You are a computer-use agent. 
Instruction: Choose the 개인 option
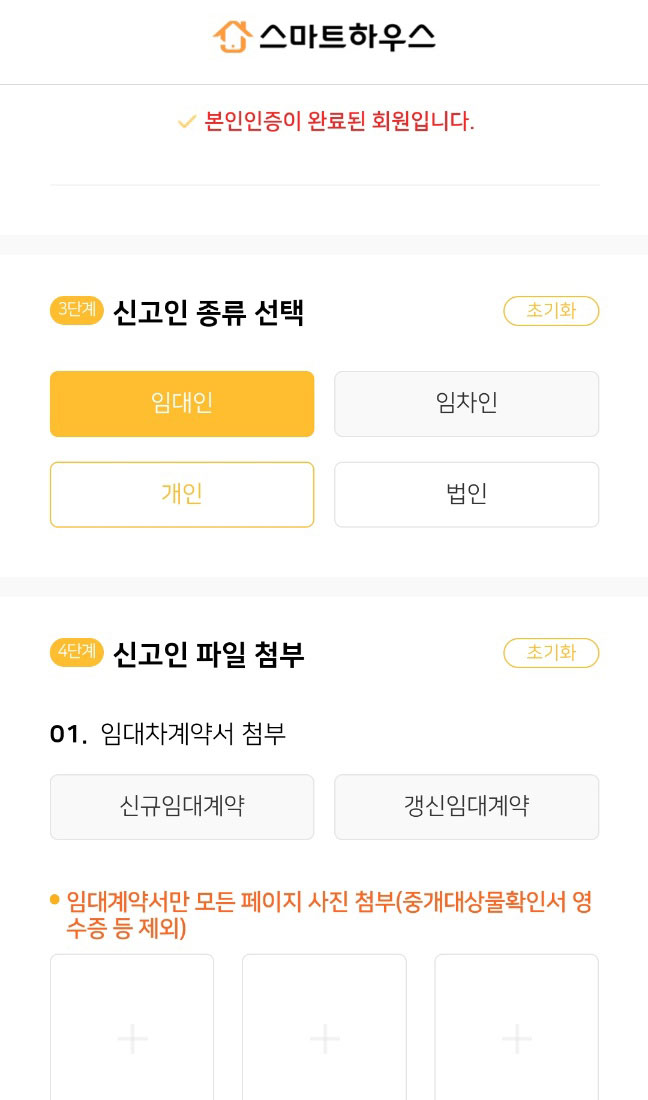(x=182, y=494)
